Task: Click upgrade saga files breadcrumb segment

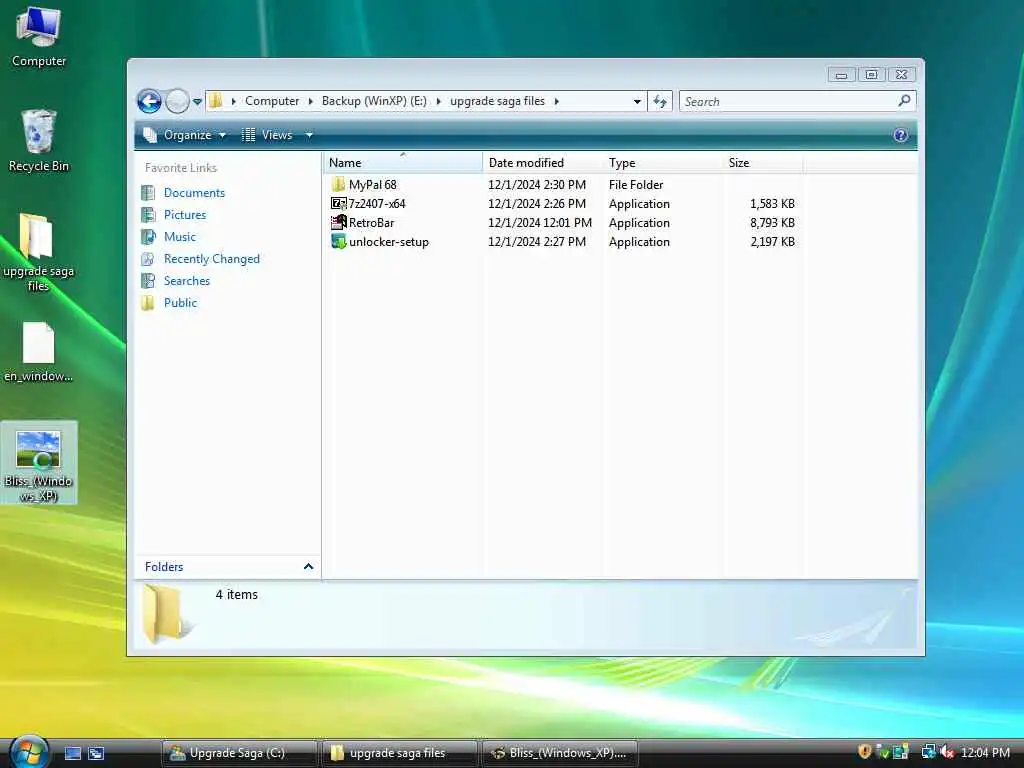Action: [497, 101]
